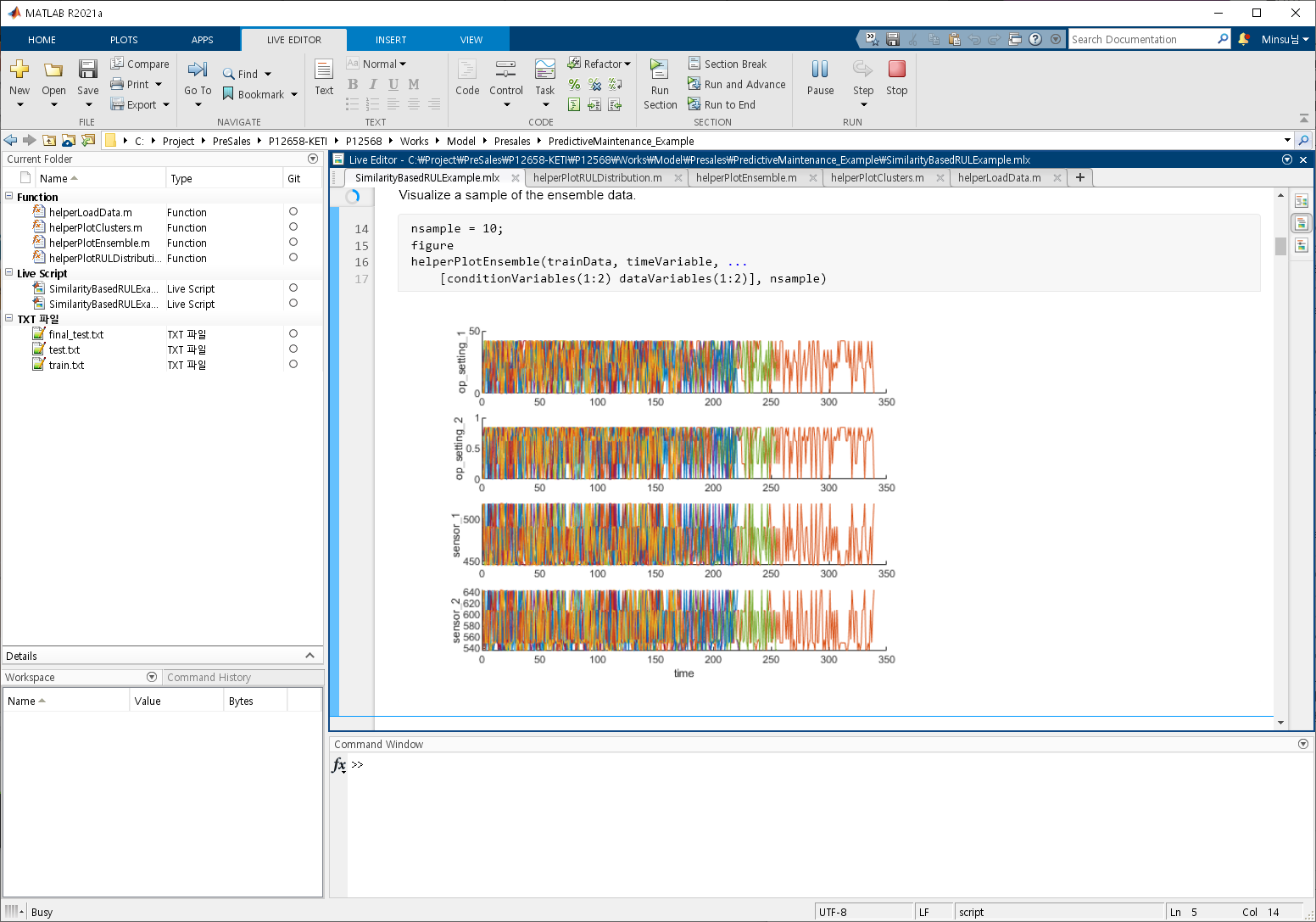Viewport: 1316px width, 922px height.
Task: Click the Step icon
Action: coord(863,69)
